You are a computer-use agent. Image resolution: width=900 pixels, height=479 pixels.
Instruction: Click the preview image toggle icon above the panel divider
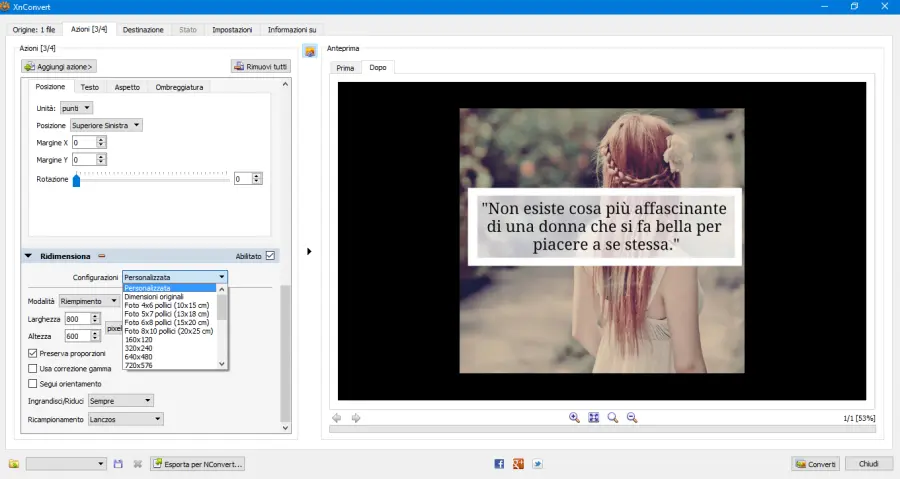pyautogui.click(x=310, y=52)
